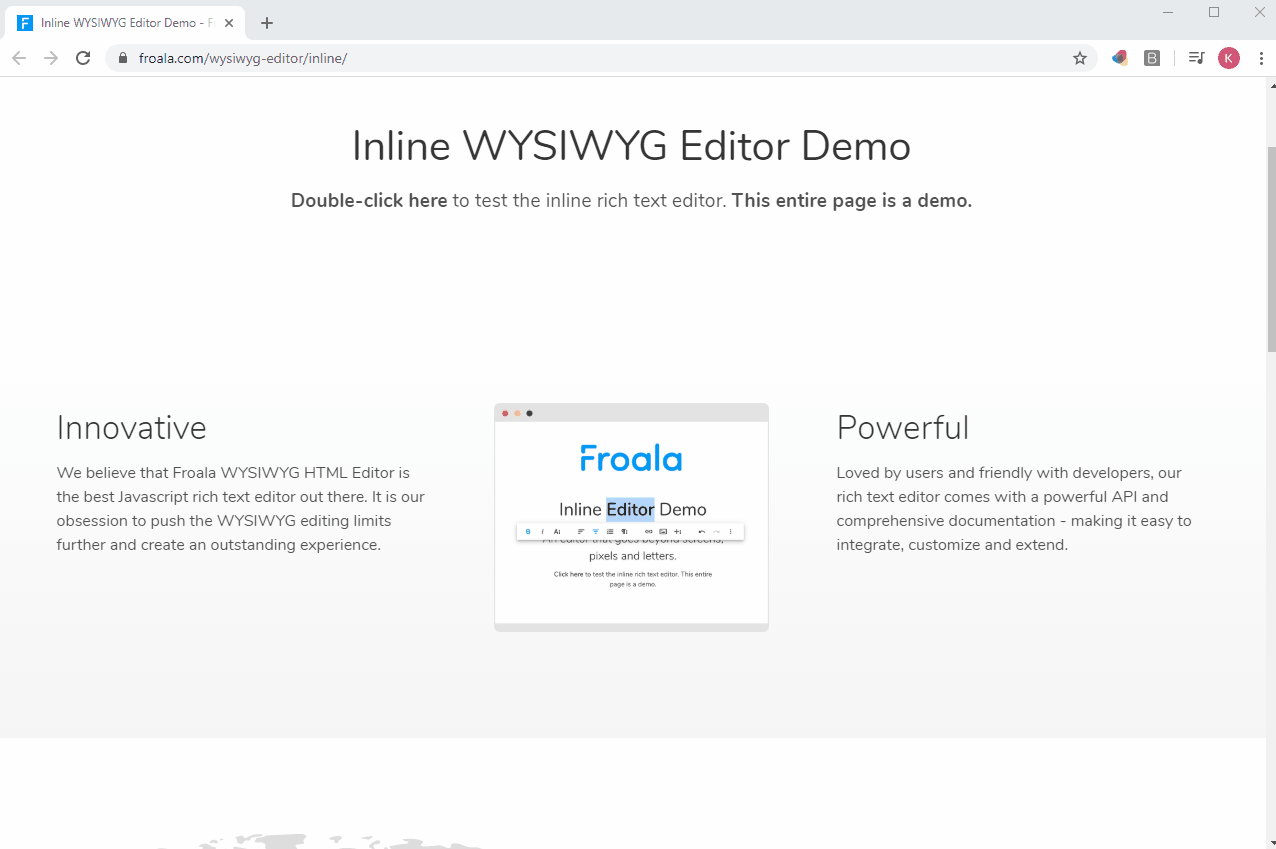Reload the page with the refresh button
Screen dimensions: 1276x849
(83, 58)
